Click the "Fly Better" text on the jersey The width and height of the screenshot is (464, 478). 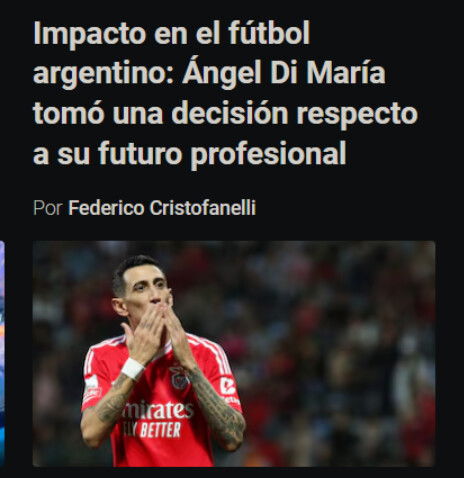[x=152, y=430]
